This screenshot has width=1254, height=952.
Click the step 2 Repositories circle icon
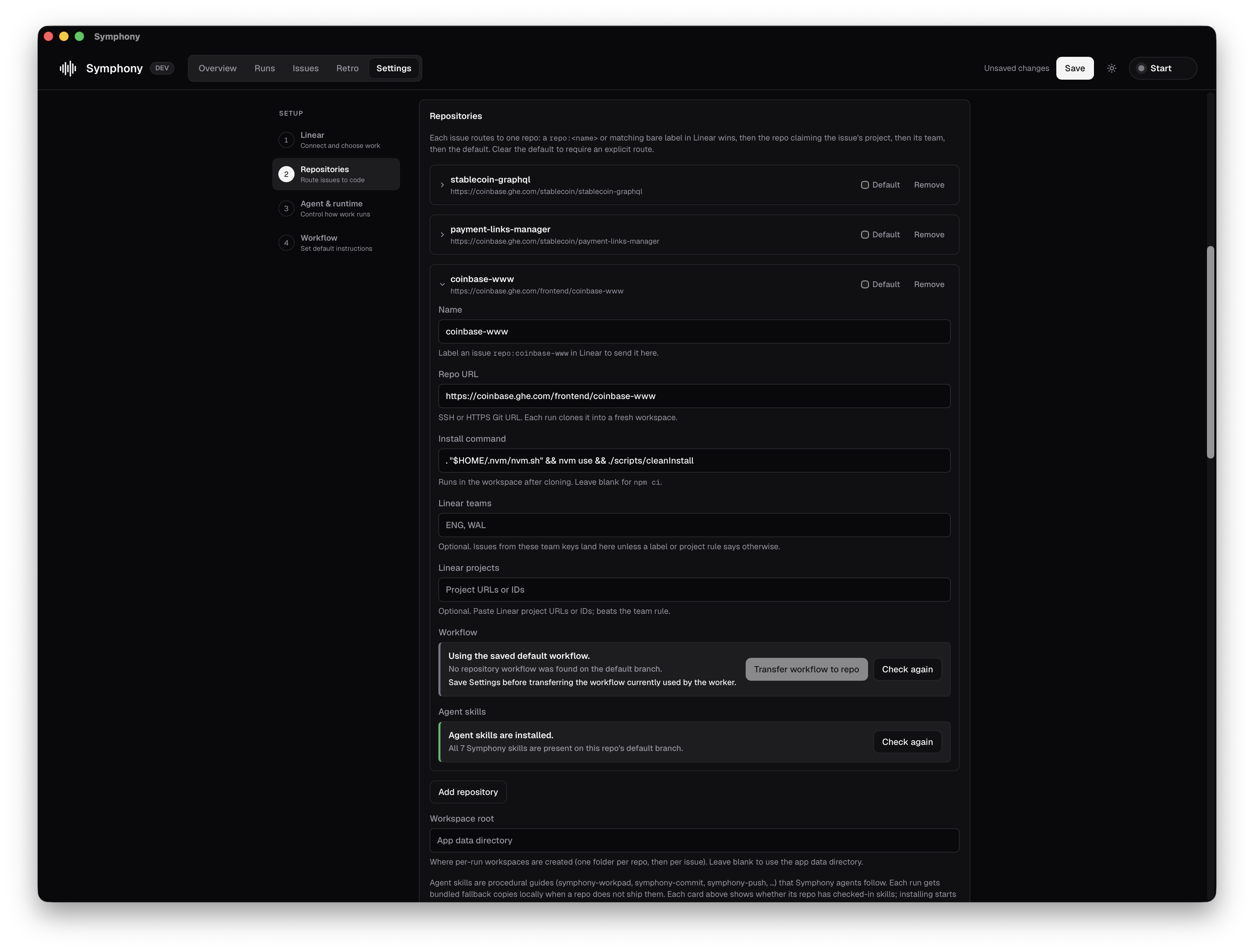(286, 174)
